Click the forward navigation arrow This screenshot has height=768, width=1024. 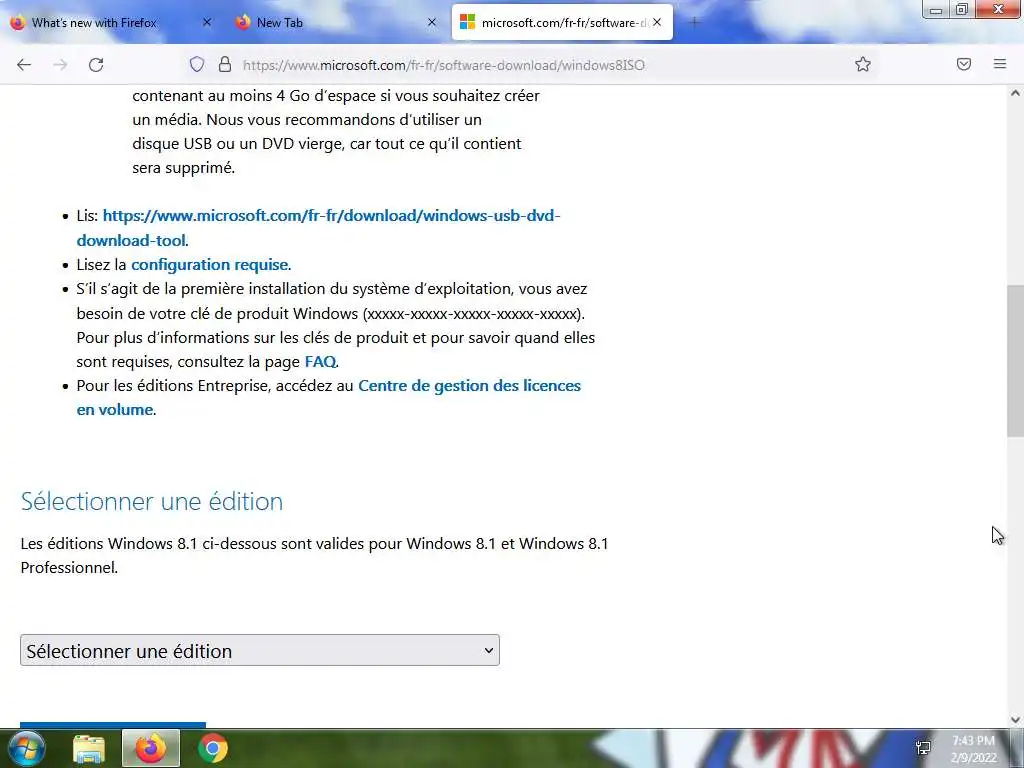(60, 65)
